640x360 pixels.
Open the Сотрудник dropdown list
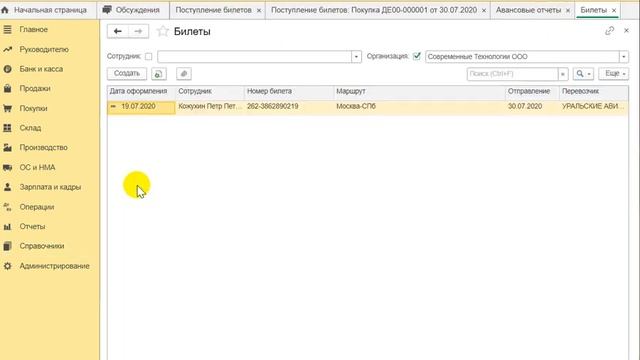356,57
